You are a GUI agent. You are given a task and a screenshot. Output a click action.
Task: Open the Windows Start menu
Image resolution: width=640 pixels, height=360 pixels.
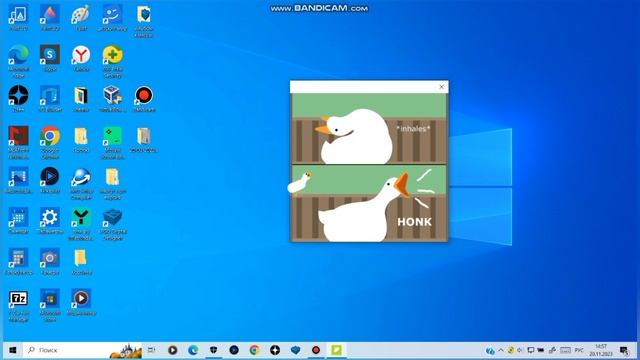13,350
